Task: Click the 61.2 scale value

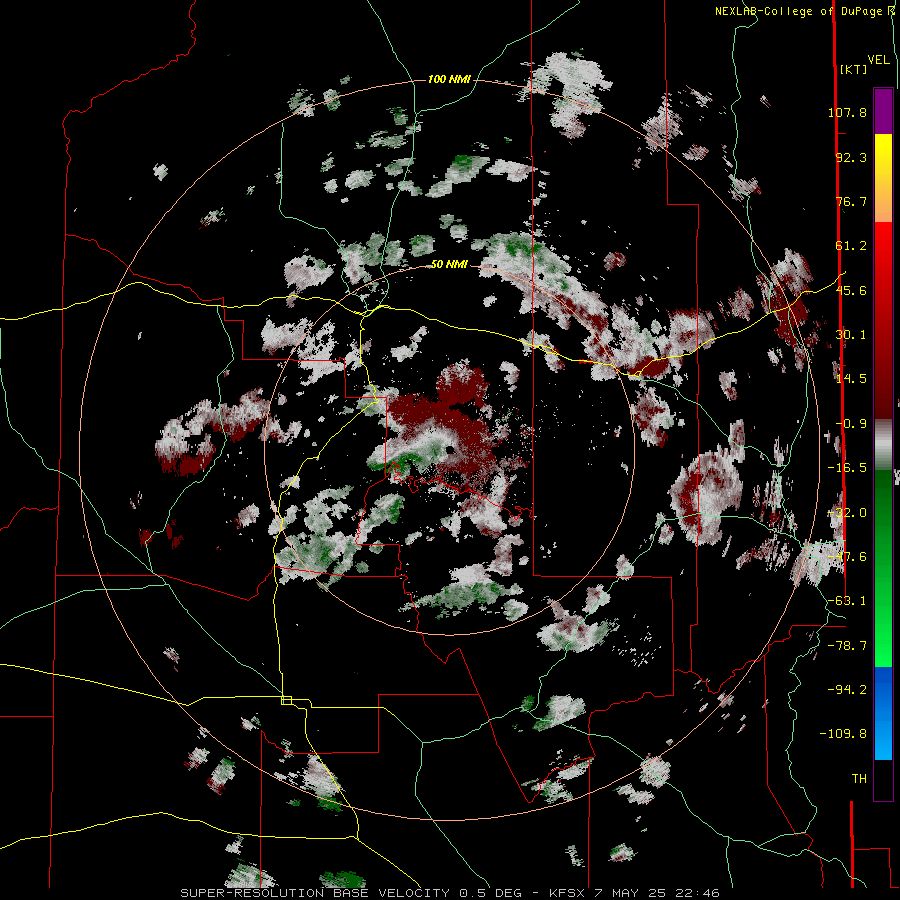Action: coord(851,246)
